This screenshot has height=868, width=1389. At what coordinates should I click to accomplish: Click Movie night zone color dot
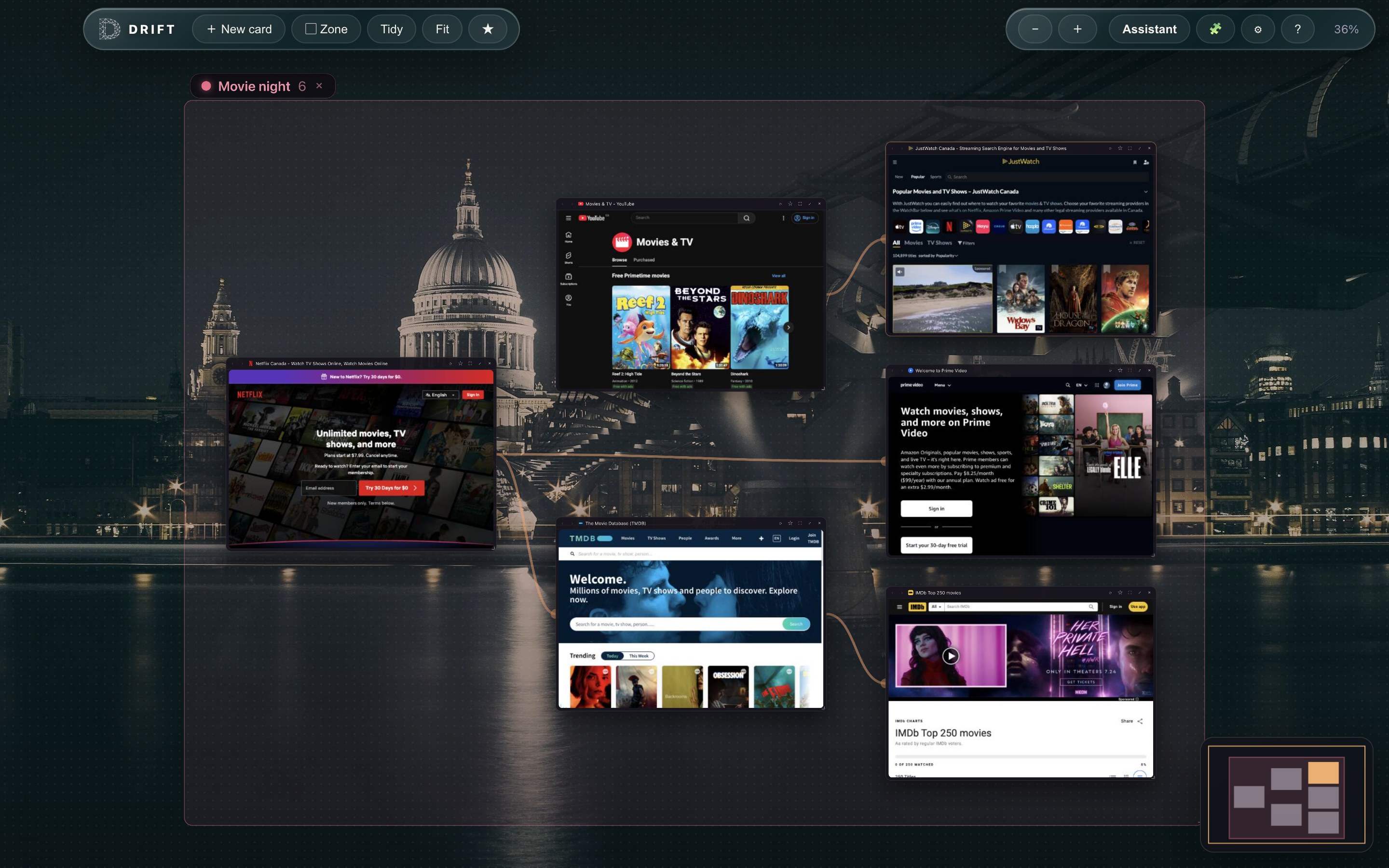[x=206, y=86]
